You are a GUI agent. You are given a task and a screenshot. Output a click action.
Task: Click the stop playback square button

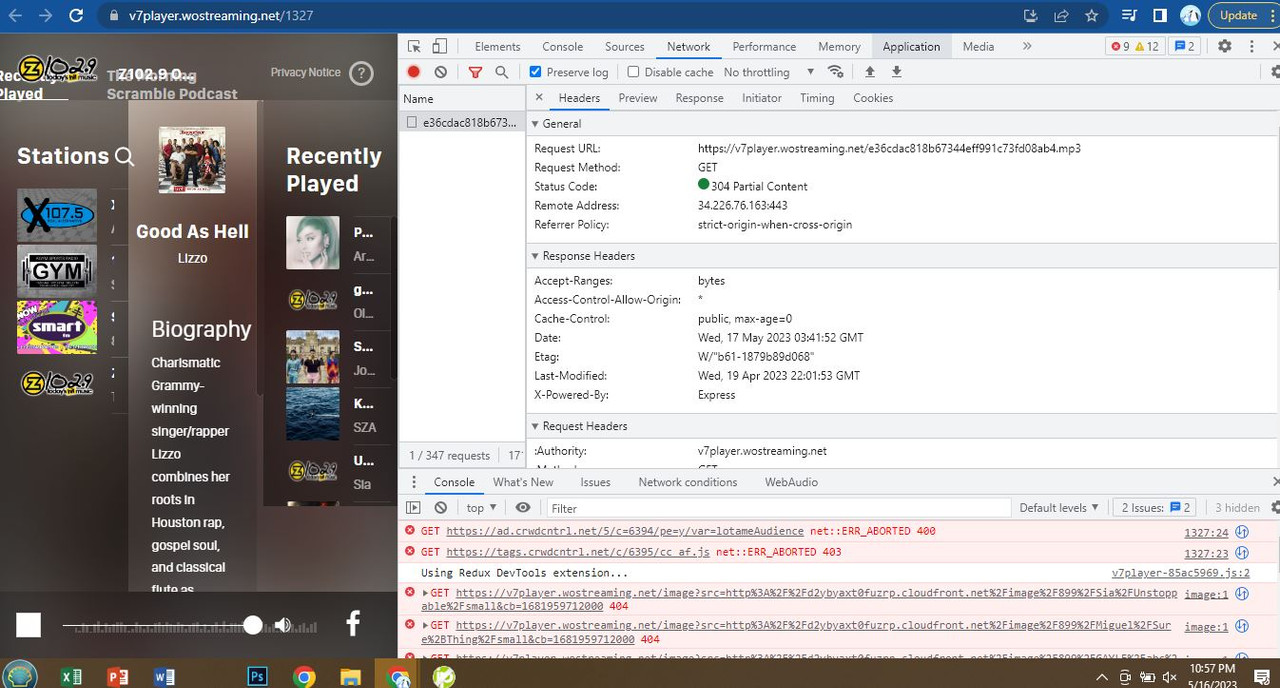[28, 625]
